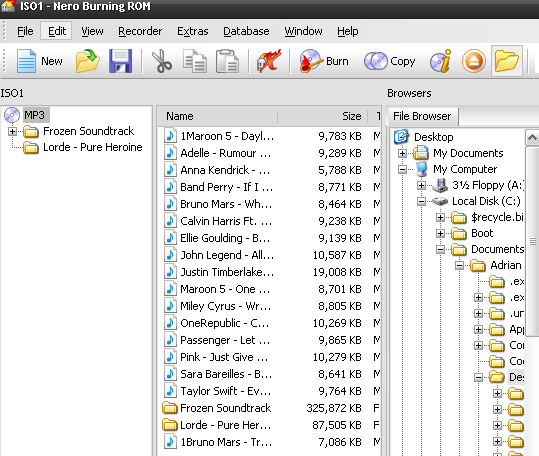539x456 pixels.
Task: Cut selection with scissors icon
Action: 162,61
